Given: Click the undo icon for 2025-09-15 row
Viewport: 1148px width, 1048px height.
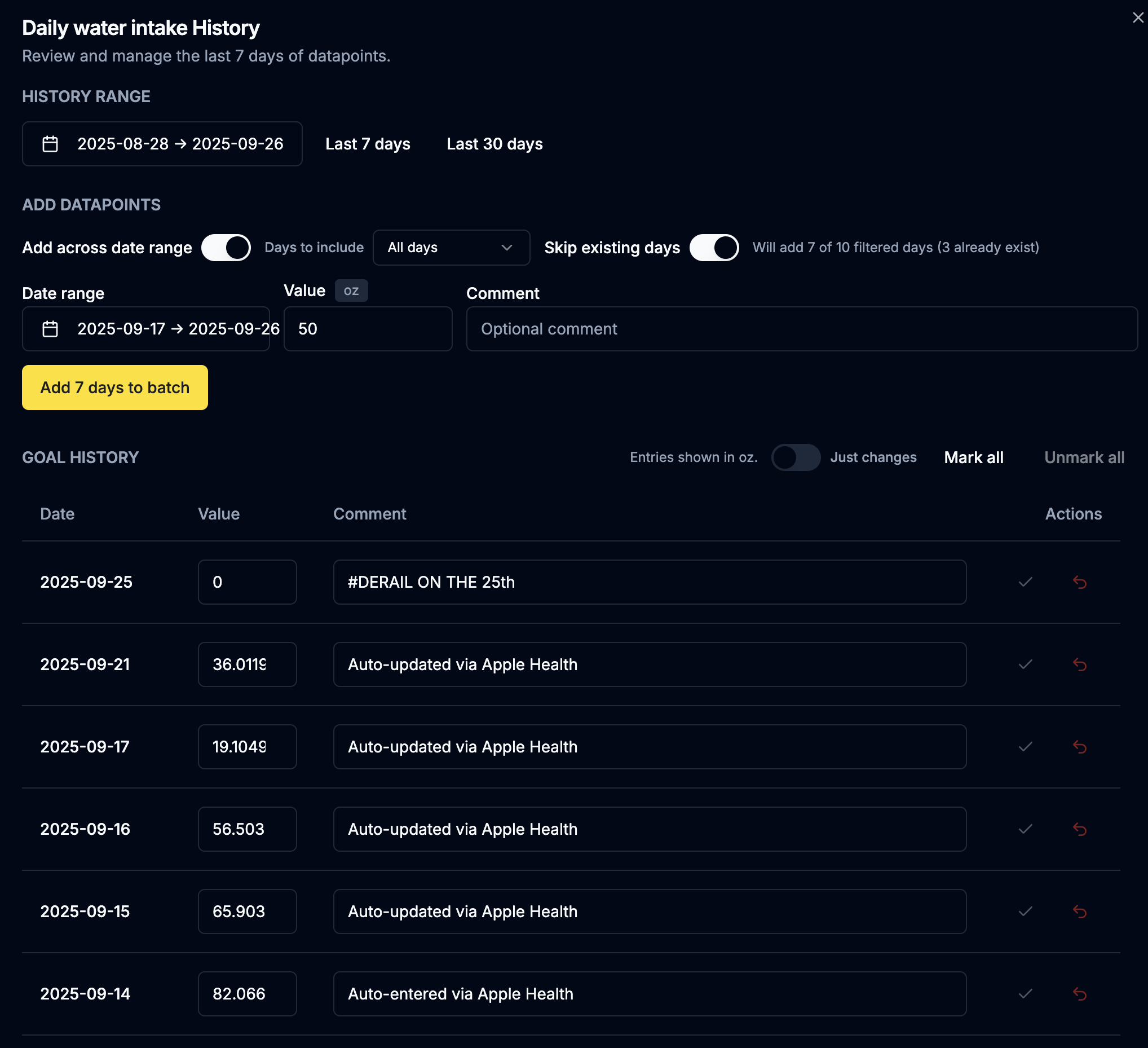Looking at the screenshot, I should pyautogui.click(x=1079, y=912).
